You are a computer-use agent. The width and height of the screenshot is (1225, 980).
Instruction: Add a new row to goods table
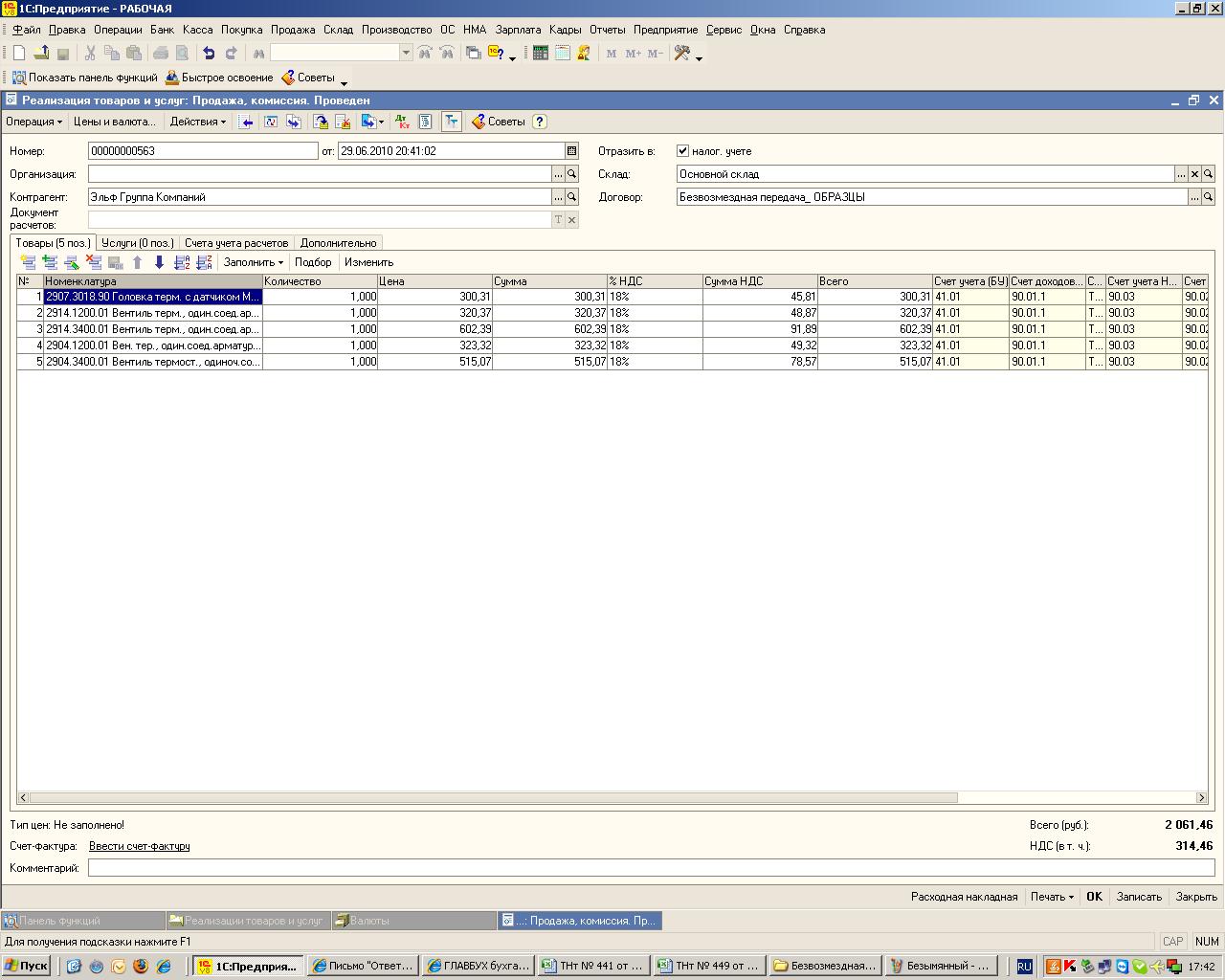pyautogui.click(x=28, y=262)
